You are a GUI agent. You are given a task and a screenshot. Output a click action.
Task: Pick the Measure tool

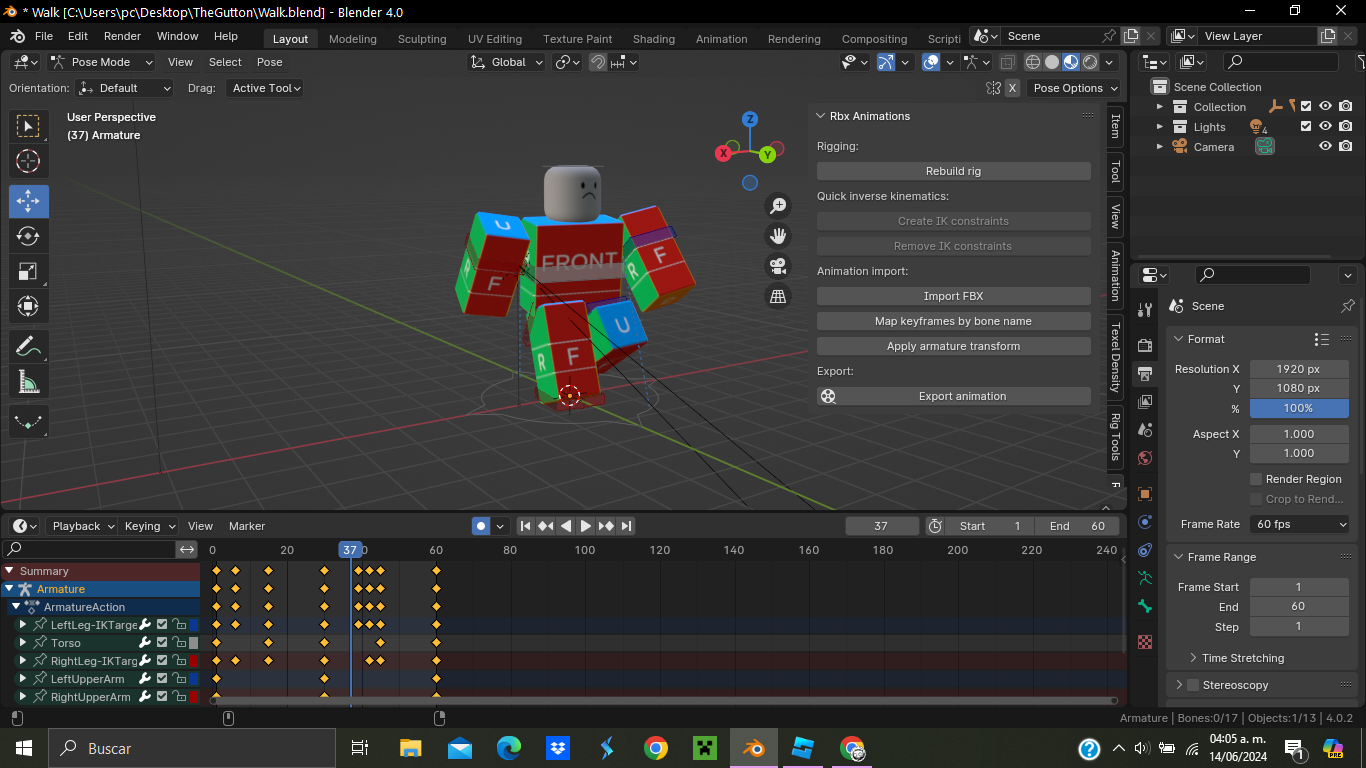pos(28,381)
